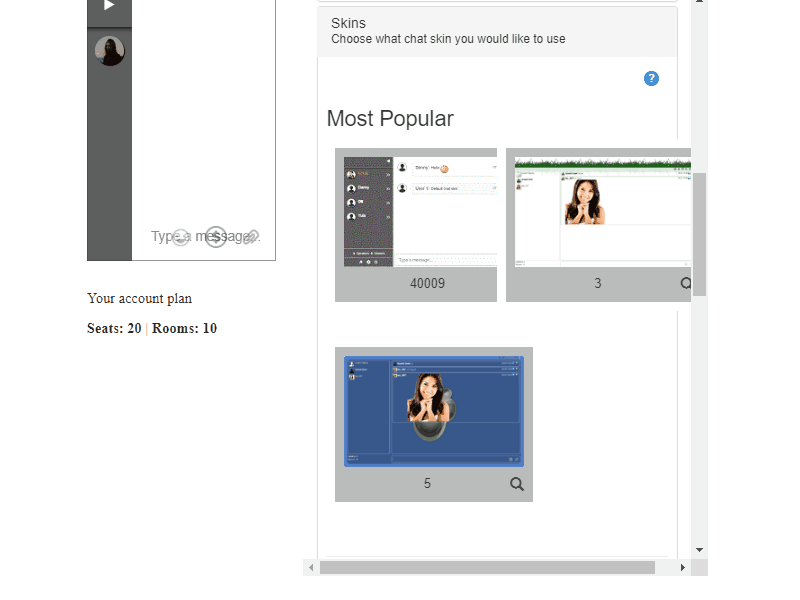The width and height of the screenshot is (800, 600).
Task: Click horizontal scrollbar right arrow
Action: (x=683, y=567)
